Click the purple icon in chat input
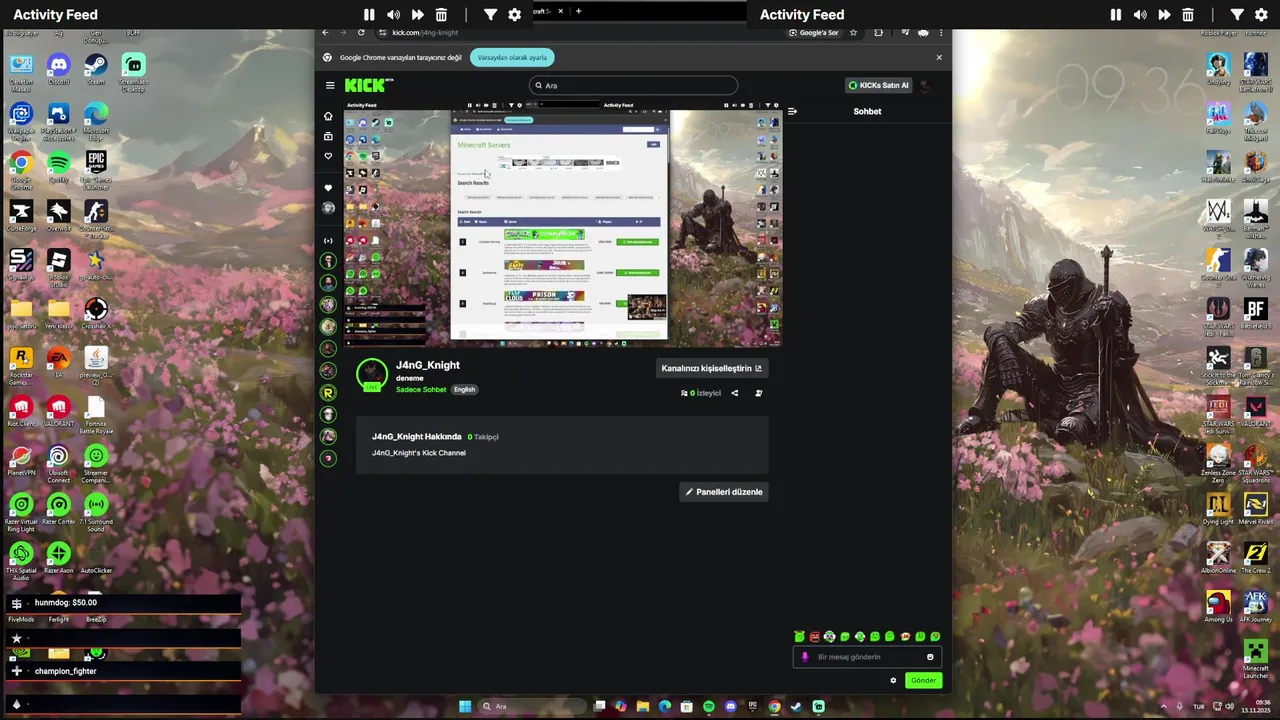Image resolution: width=1280 pixels, height=720 pixels. pyautogui.click(x=805, y=657)
